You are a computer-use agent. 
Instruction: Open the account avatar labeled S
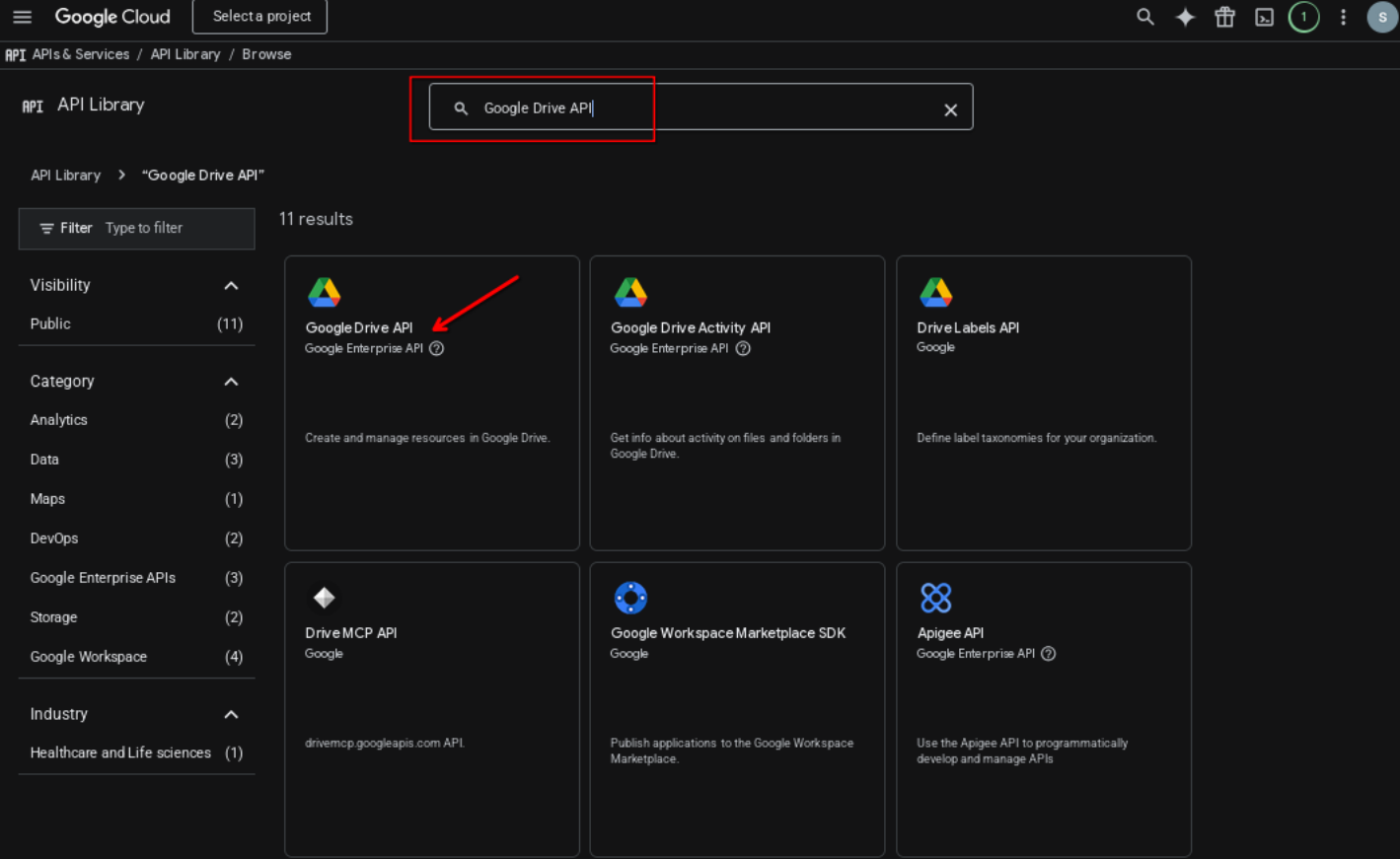1382,17
